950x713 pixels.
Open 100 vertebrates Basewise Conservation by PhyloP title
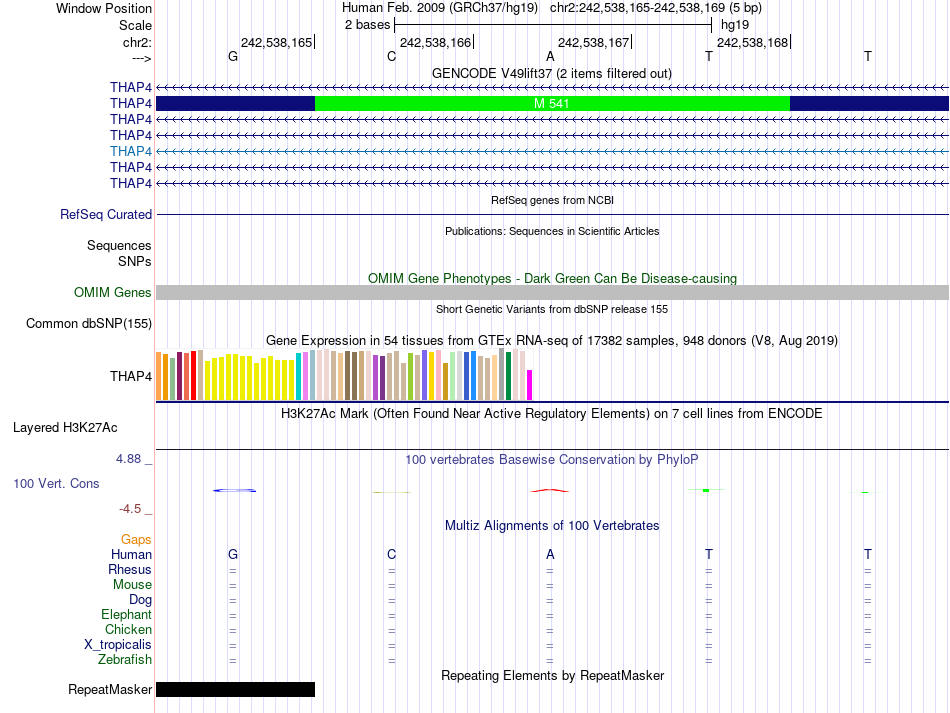pos(552,460)
